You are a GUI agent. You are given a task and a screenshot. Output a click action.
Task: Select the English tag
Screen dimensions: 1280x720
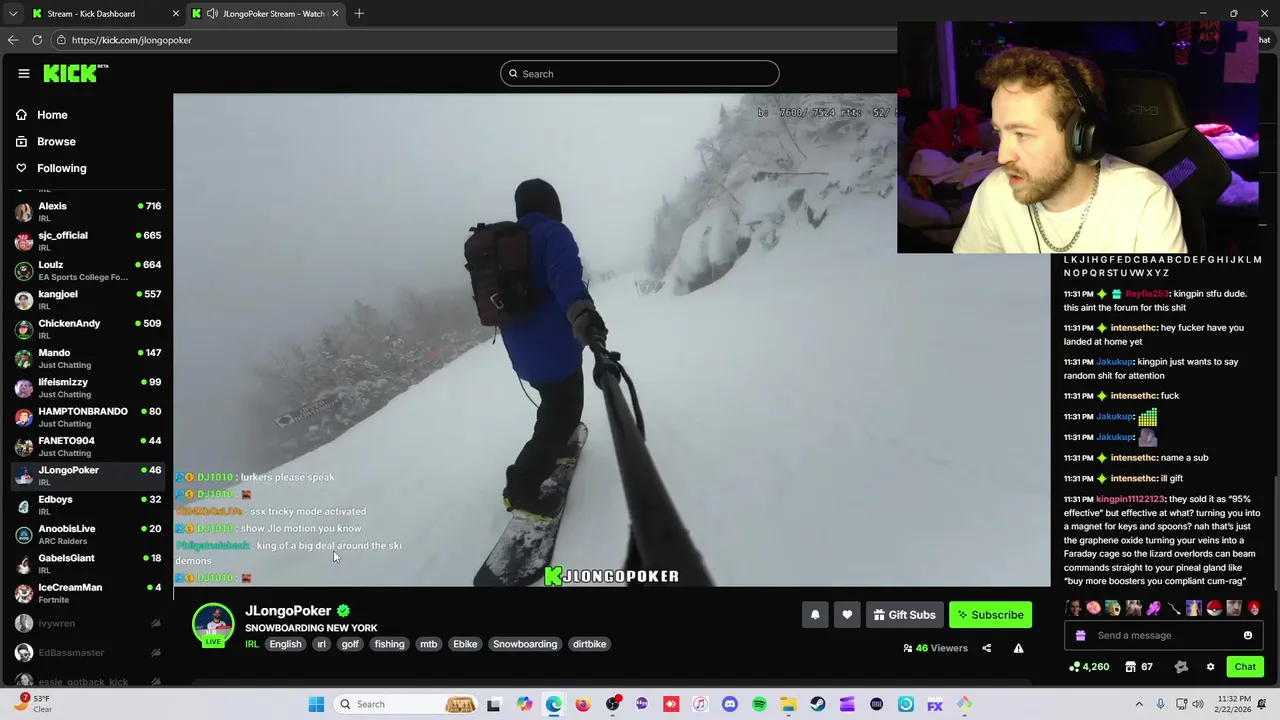(285, 644)
